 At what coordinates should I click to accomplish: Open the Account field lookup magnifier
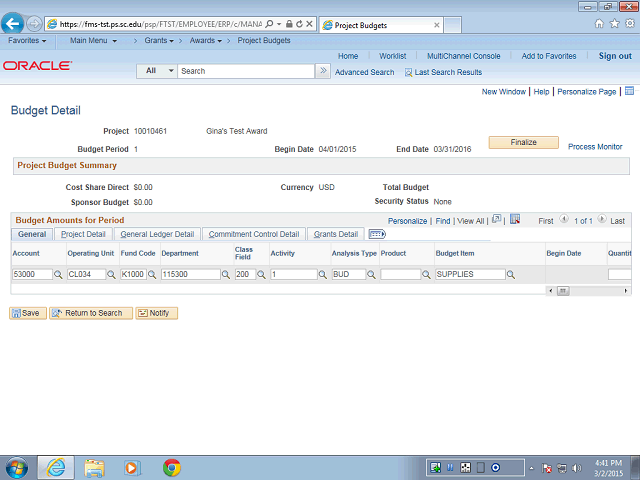tap(58, 275)
